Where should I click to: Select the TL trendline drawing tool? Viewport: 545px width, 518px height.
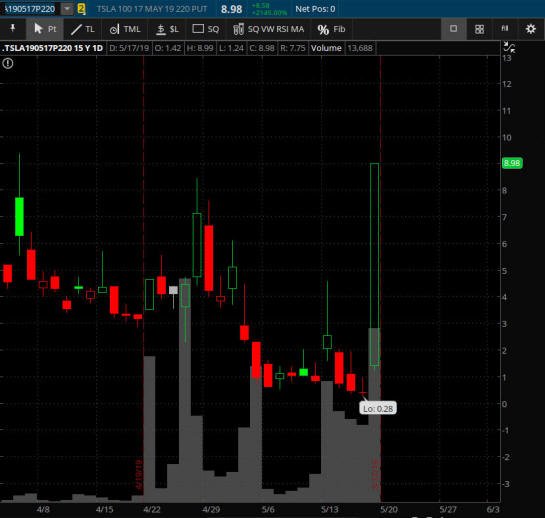83,29
